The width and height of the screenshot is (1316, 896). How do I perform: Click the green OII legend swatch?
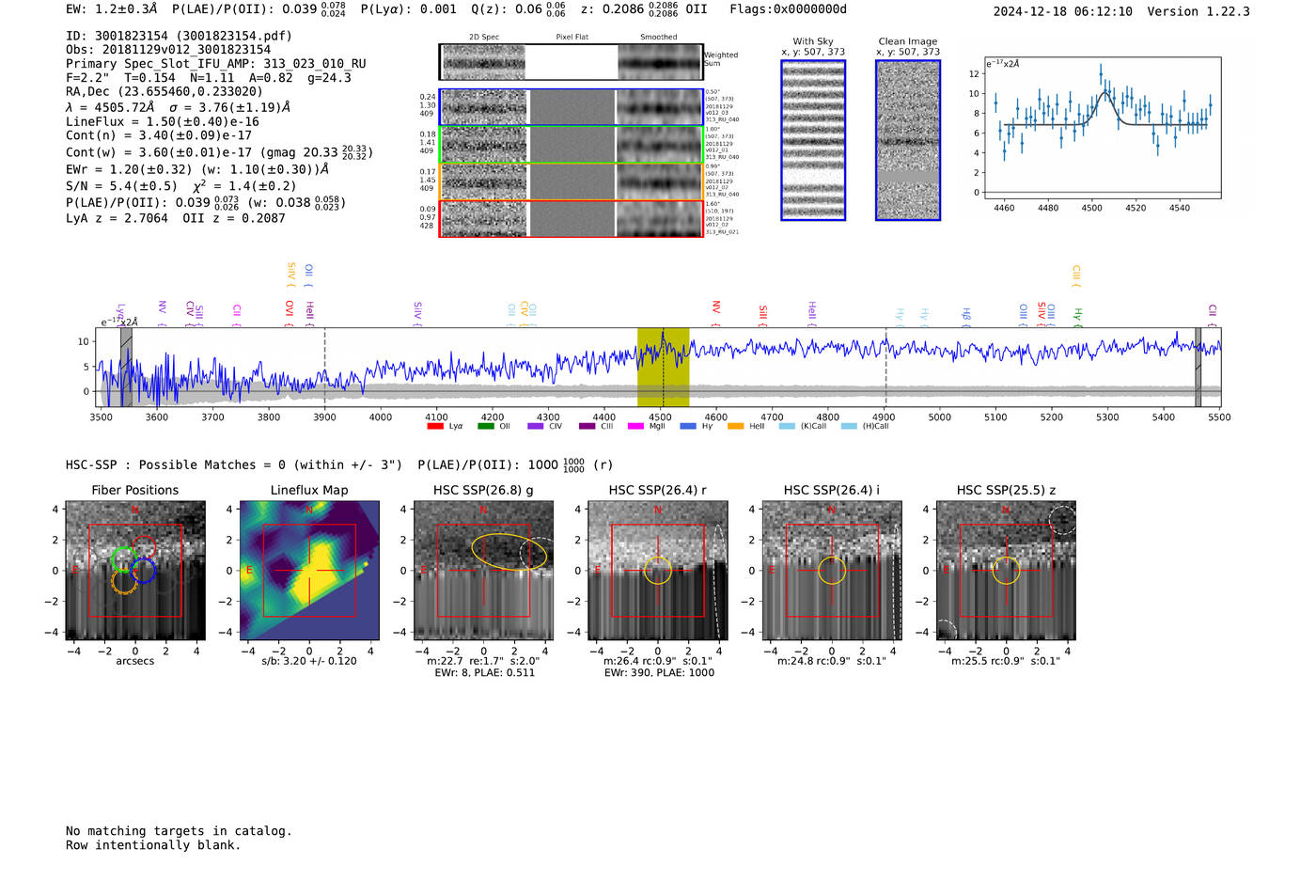tap(485, 426)
